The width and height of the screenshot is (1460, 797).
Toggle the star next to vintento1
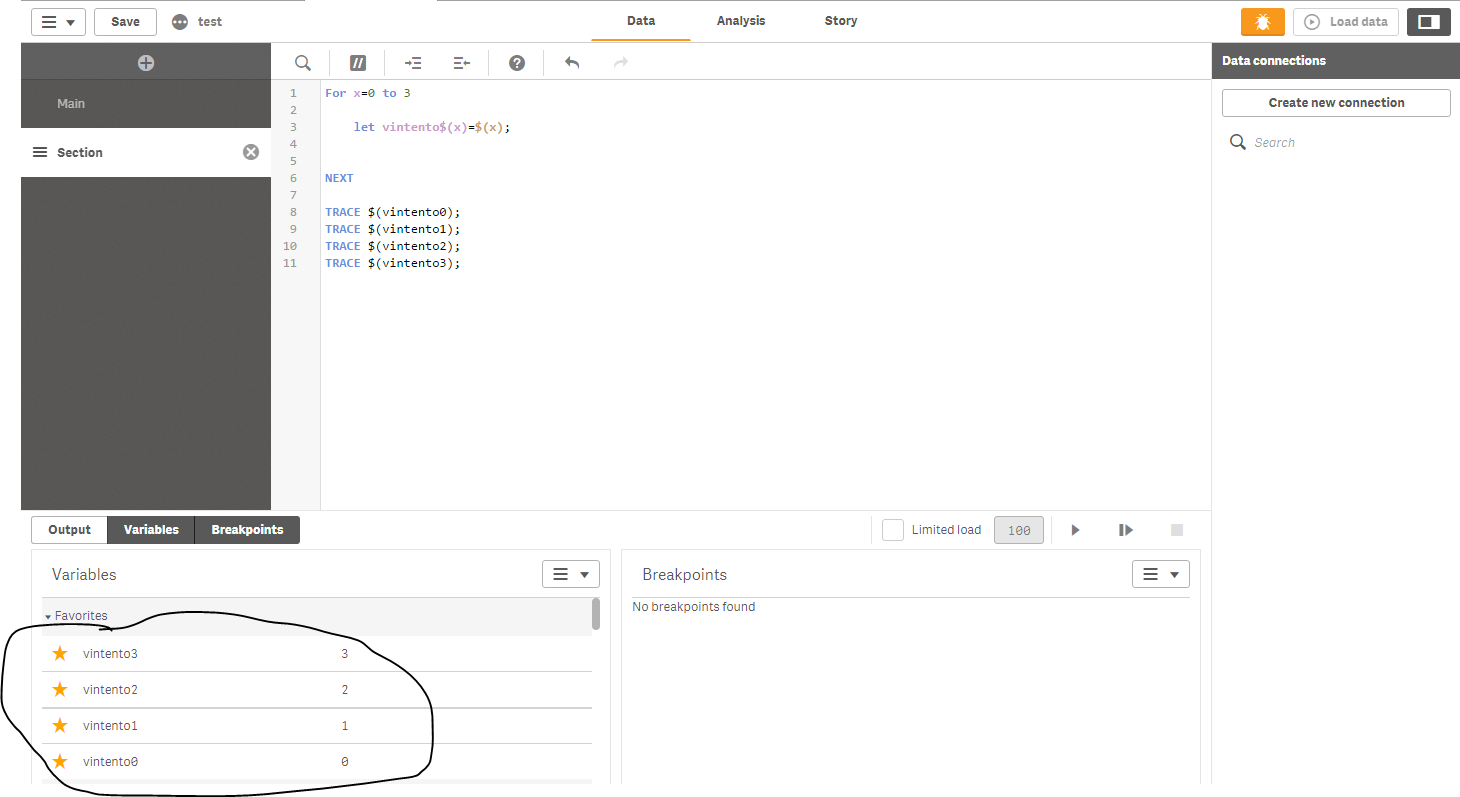tap(60, 725)
